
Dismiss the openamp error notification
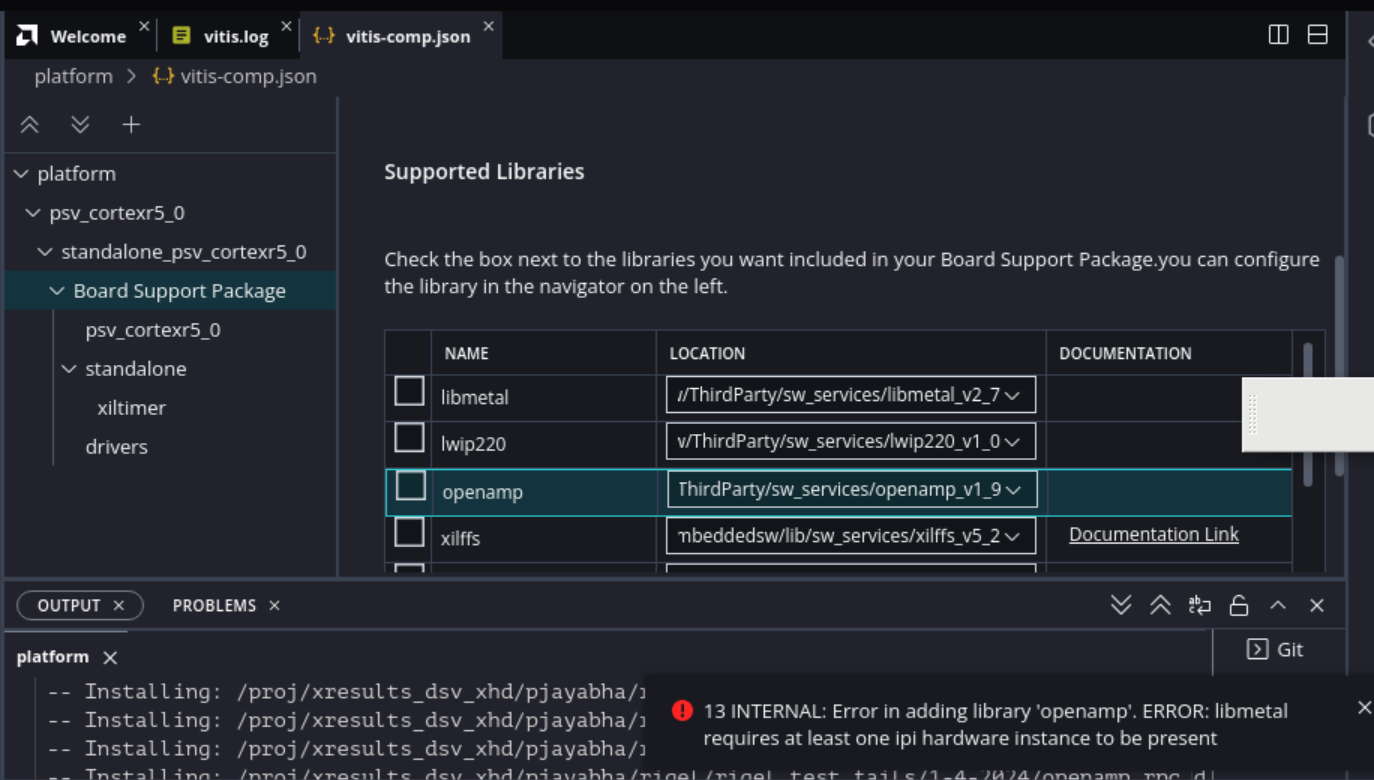(1364, 708)
